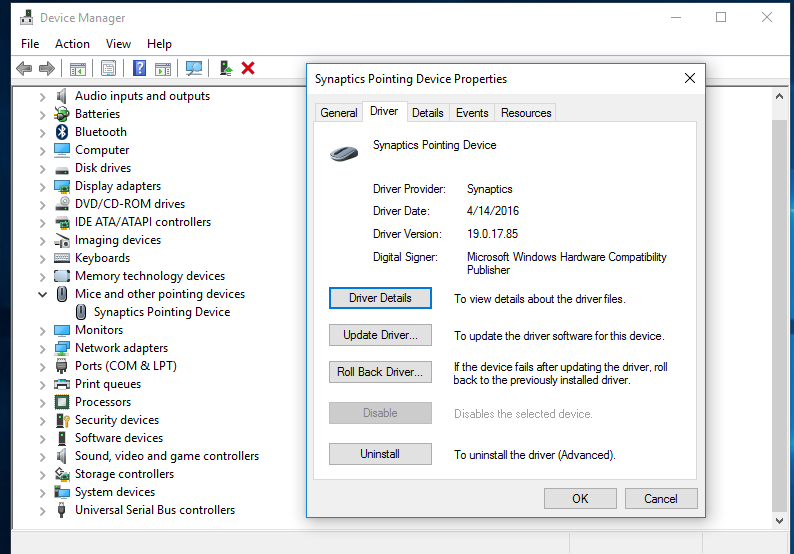Close the Synaptics Pointing Device Properties dialog
This screenshot has height=554, width=794.
coord(690,78)
